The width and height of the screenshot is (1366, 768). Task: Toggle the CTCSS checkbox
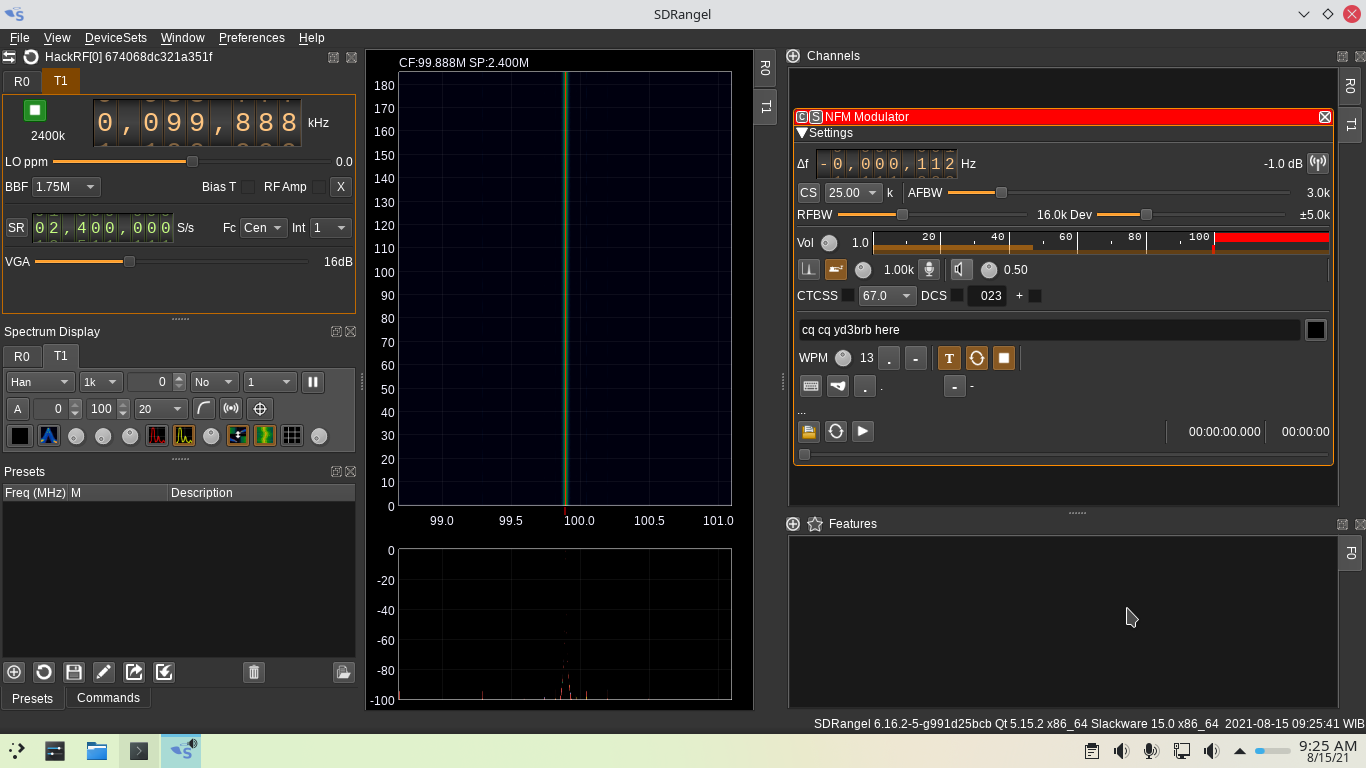(848, 296)
